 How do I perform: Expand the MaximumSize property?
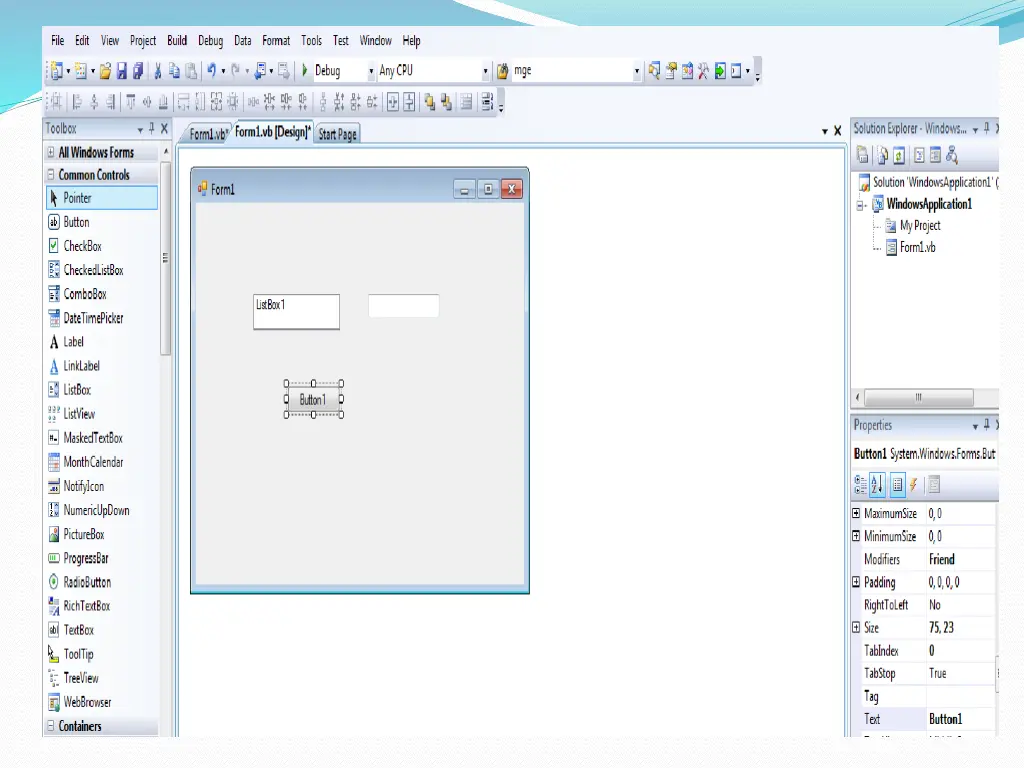[856, 513]
